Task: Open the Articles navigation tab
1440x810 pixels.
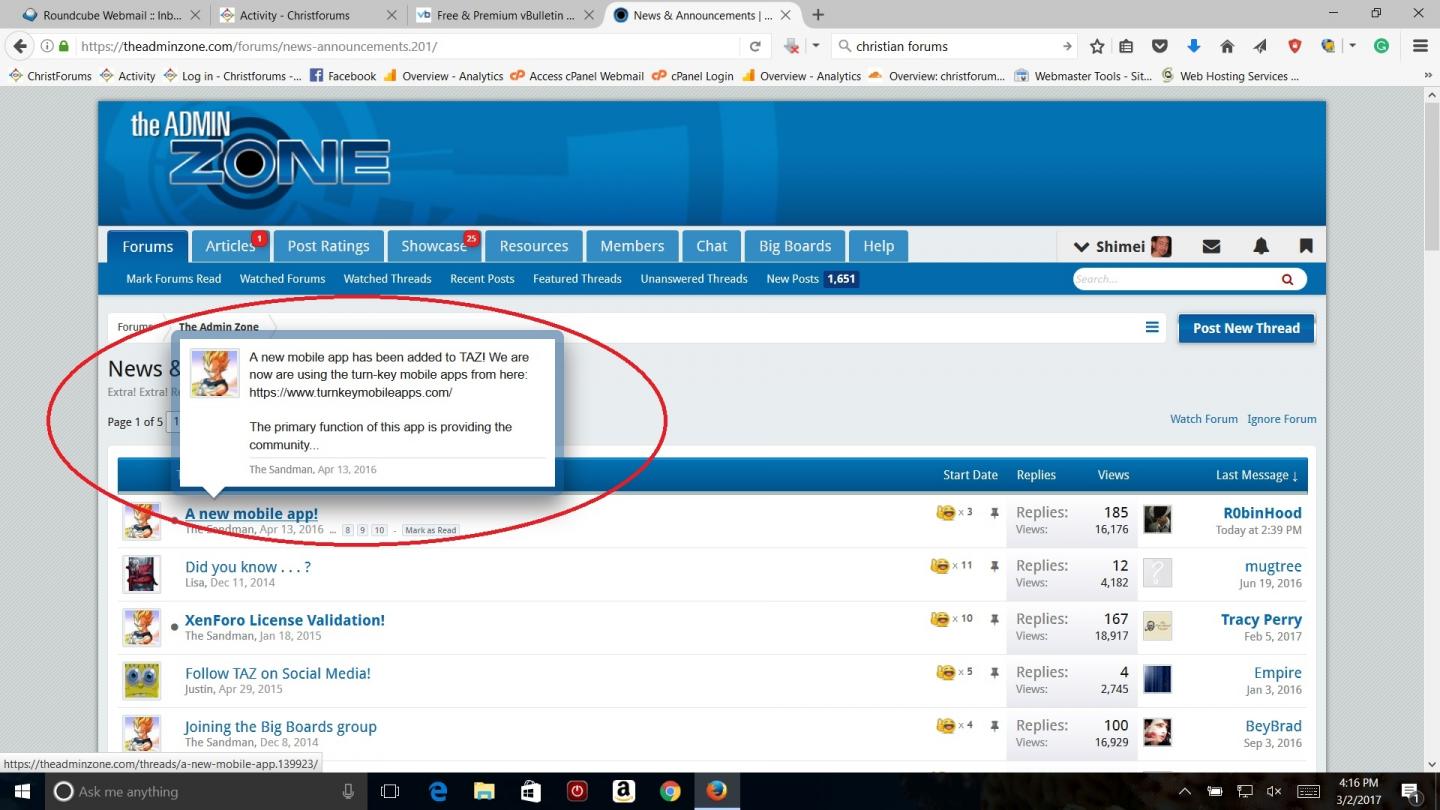Action: point(230,246)
